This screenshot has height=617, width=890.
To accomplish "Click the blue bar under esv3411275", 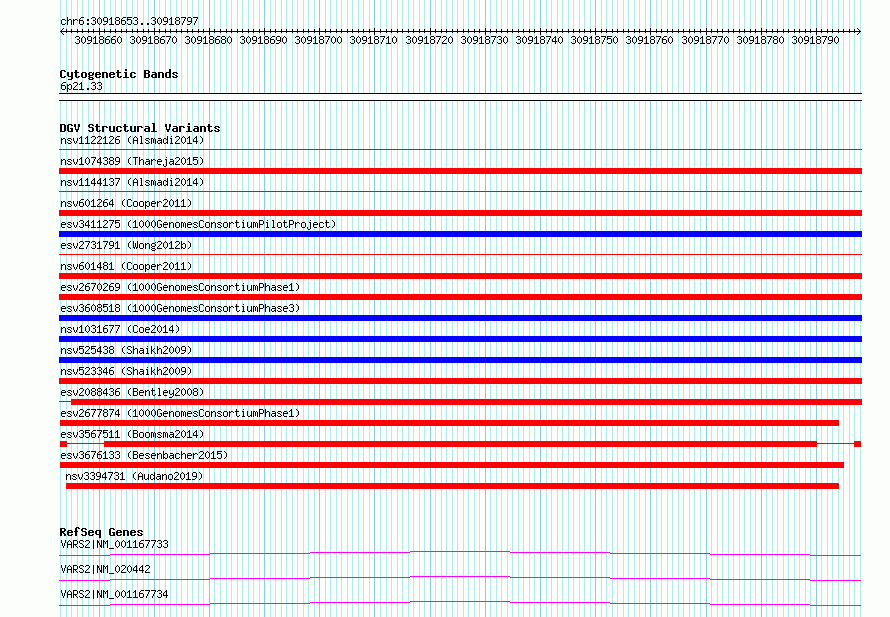I will (460, 234).
